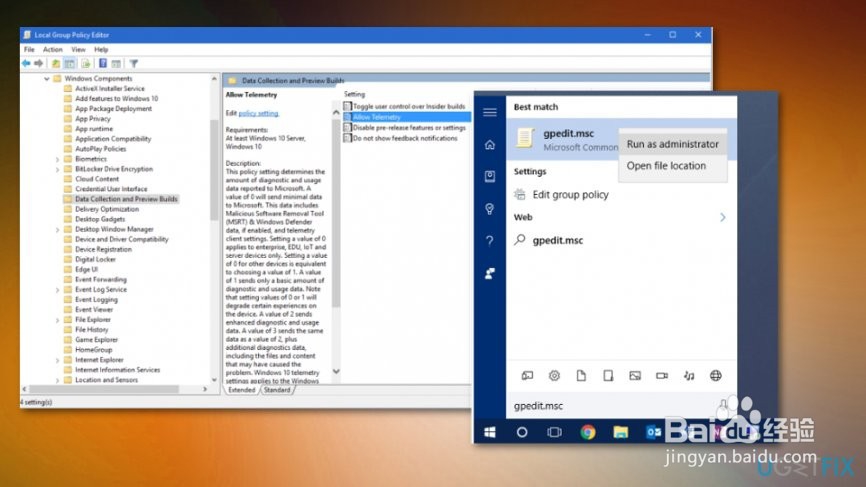This screenshot has height=487, width=866.
Task: Click the Filter funnel icon
Action: click(x=134, y=63)
